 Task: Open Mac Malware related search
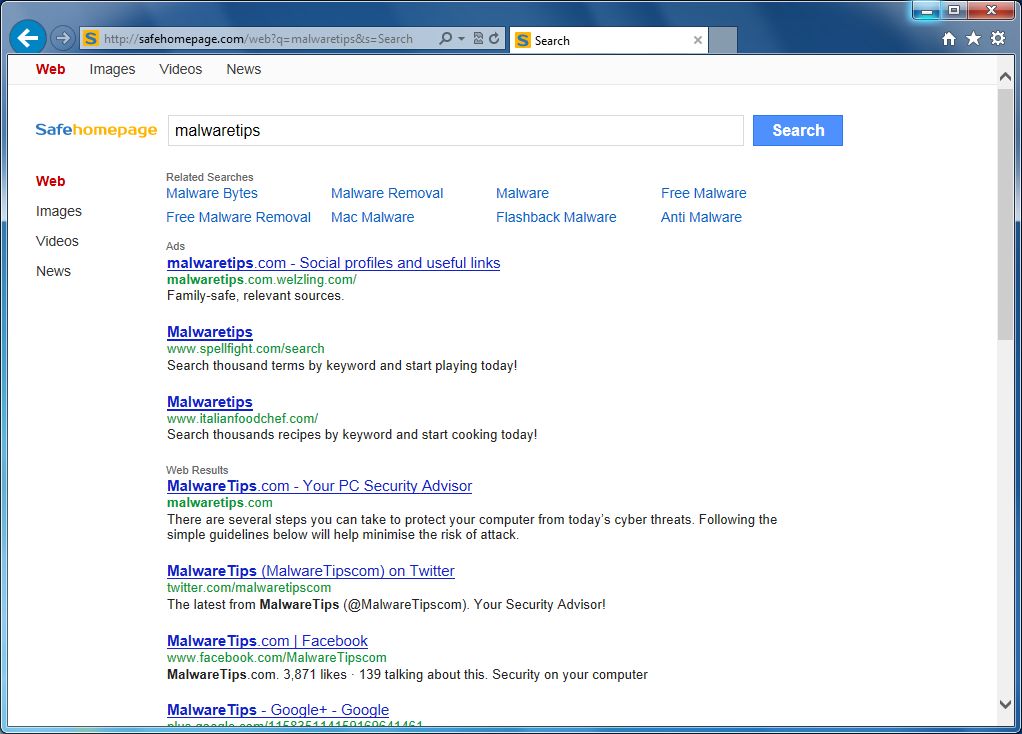point(372,217)
